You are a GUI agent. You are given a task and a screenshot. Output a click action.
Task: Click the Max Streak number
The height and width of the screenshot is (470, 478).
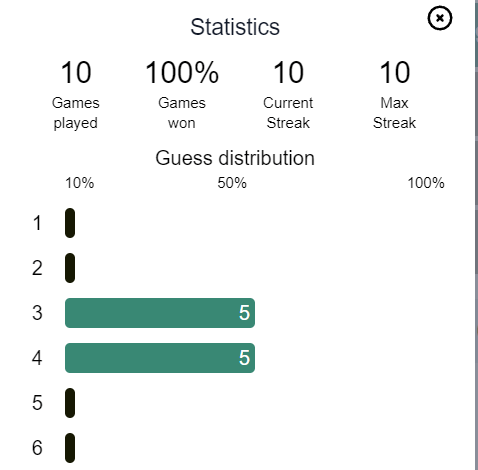tap(395, 72)
